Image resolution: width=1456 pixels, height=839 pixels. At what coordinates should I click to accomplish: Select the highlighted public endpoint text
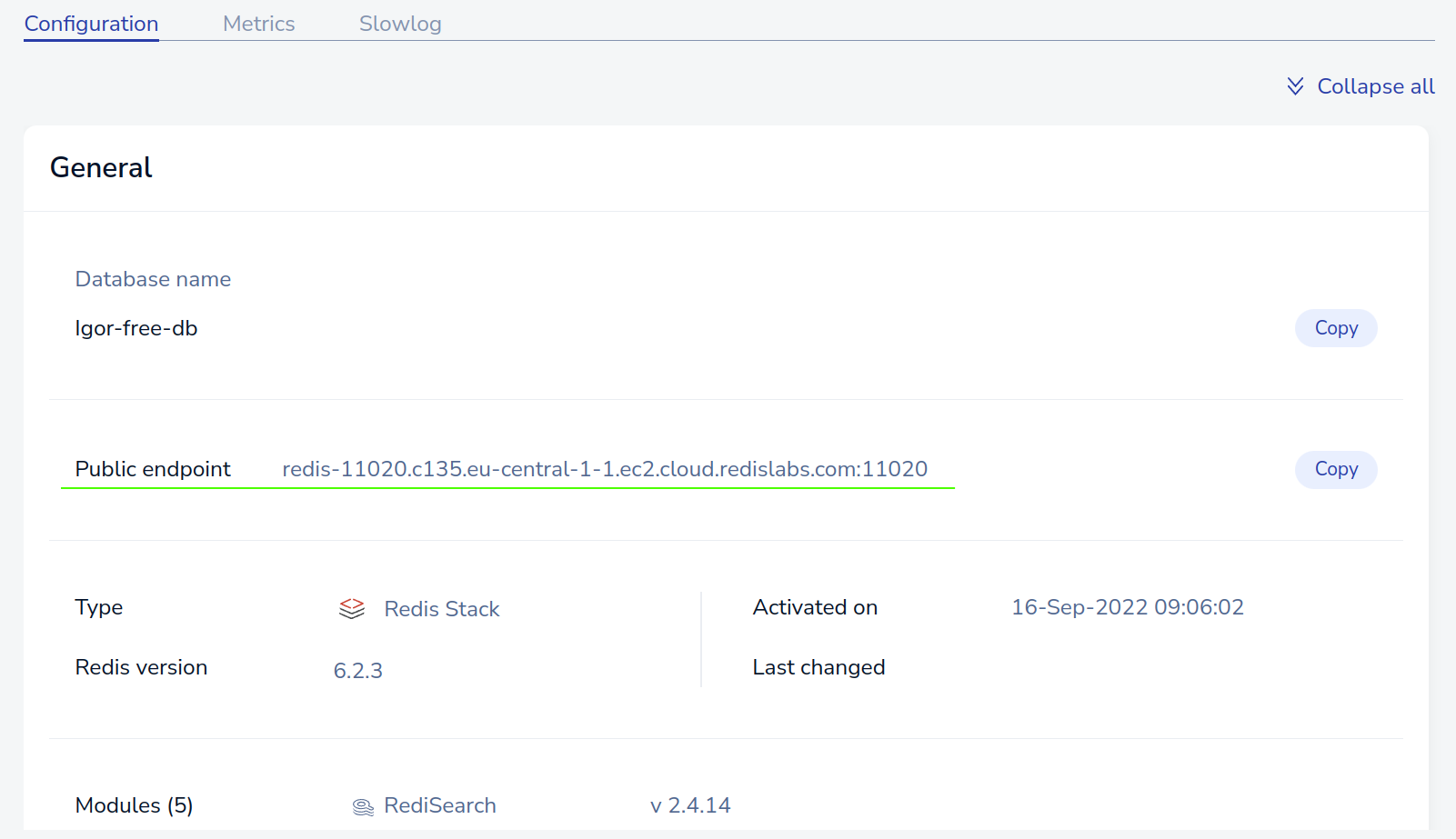(604, 468)
